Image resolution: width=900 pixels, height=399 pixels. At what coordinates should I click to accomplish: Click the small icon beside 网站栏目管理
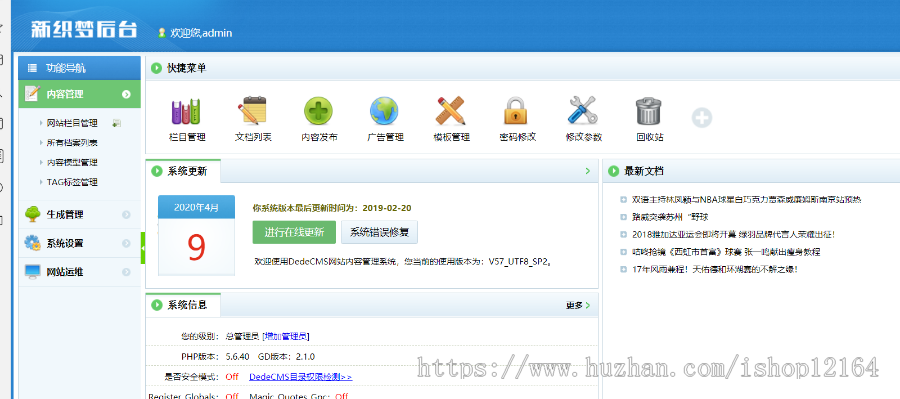click(x=117, y=123)
